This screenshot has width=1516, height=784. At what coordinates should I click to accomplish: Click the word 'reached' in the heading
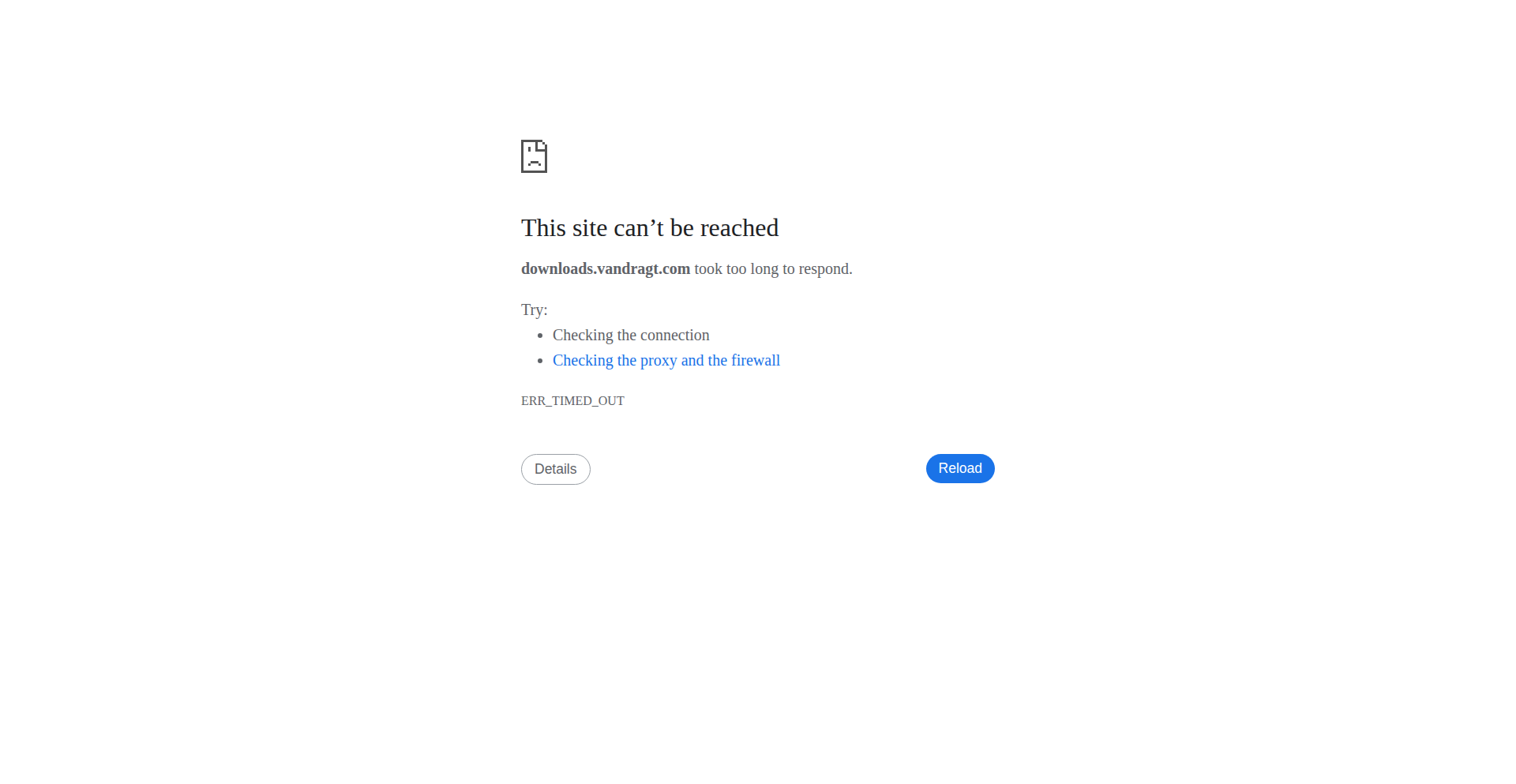point(739,227)
